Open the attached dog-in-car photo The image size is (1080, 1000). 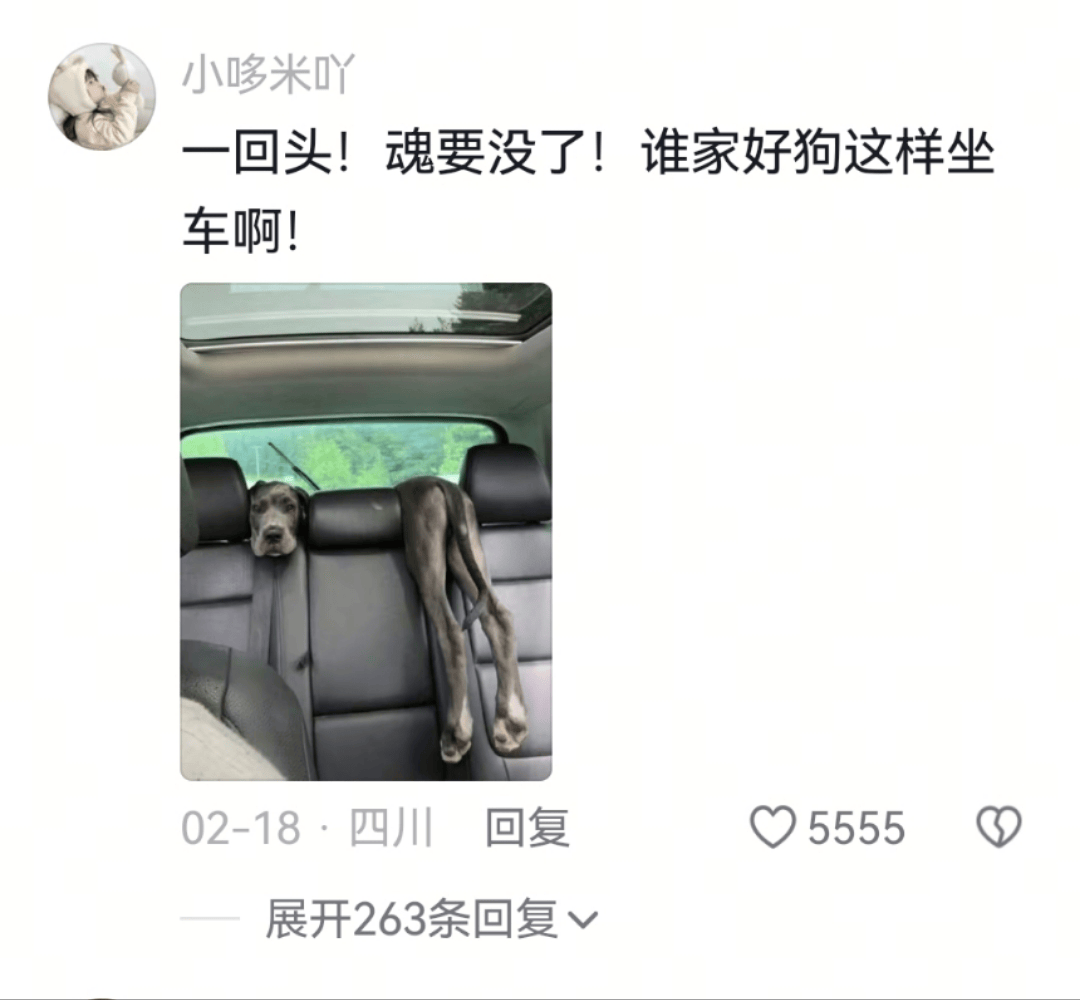pos(366,532)
